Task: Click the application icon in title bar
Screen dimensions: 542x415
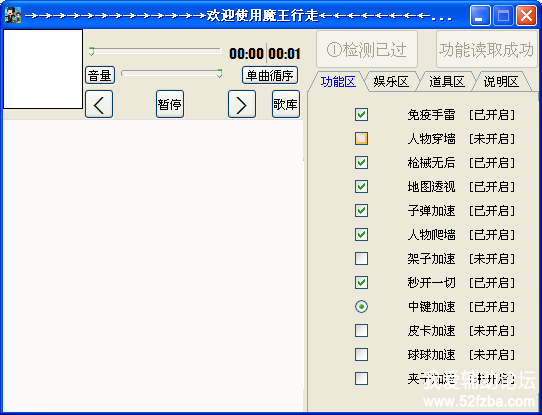Action: point(13,15)
